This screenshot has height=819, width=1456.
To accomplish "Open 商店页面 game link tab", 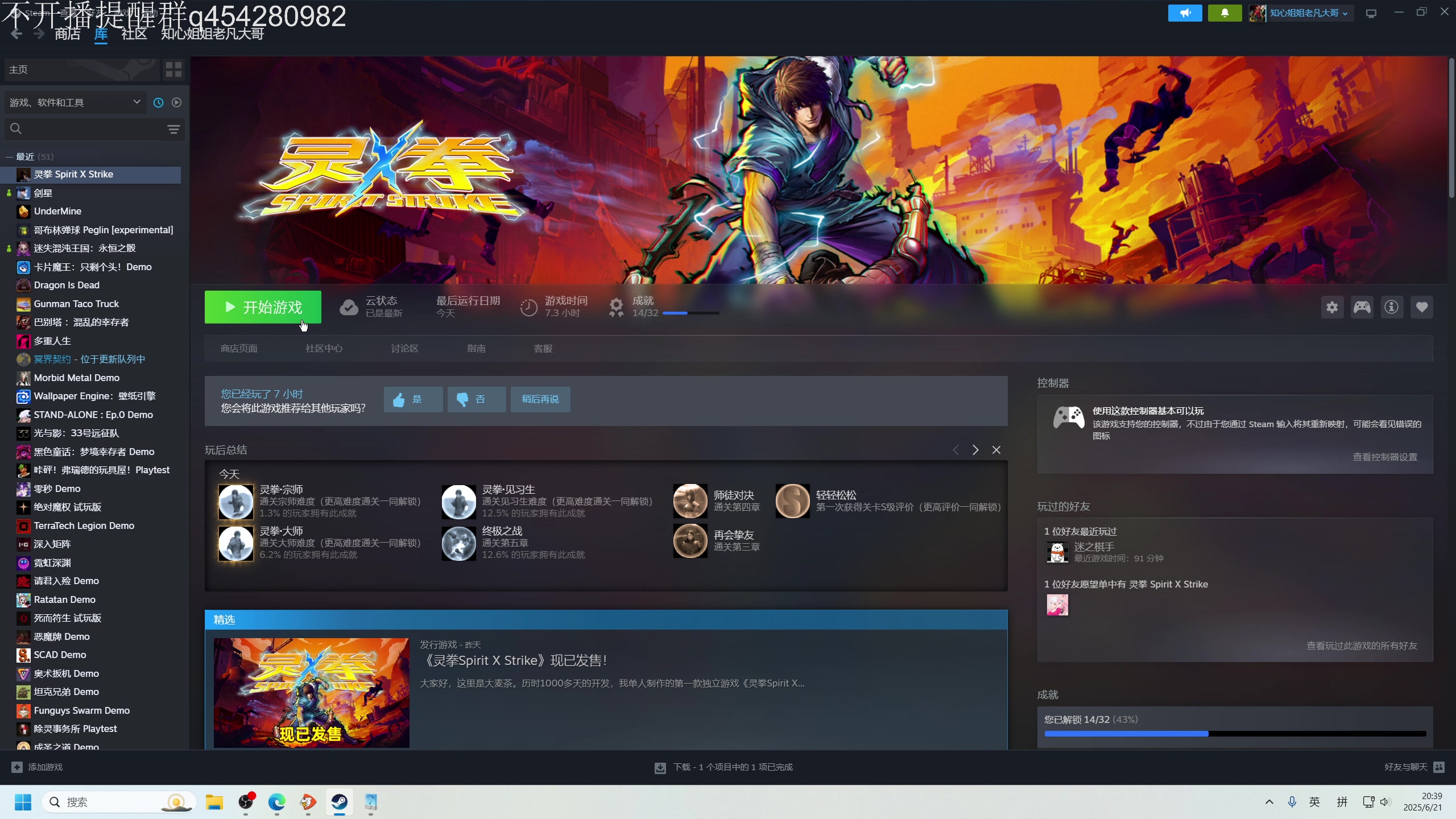I will pyautogui.click(x=239, y=348).
